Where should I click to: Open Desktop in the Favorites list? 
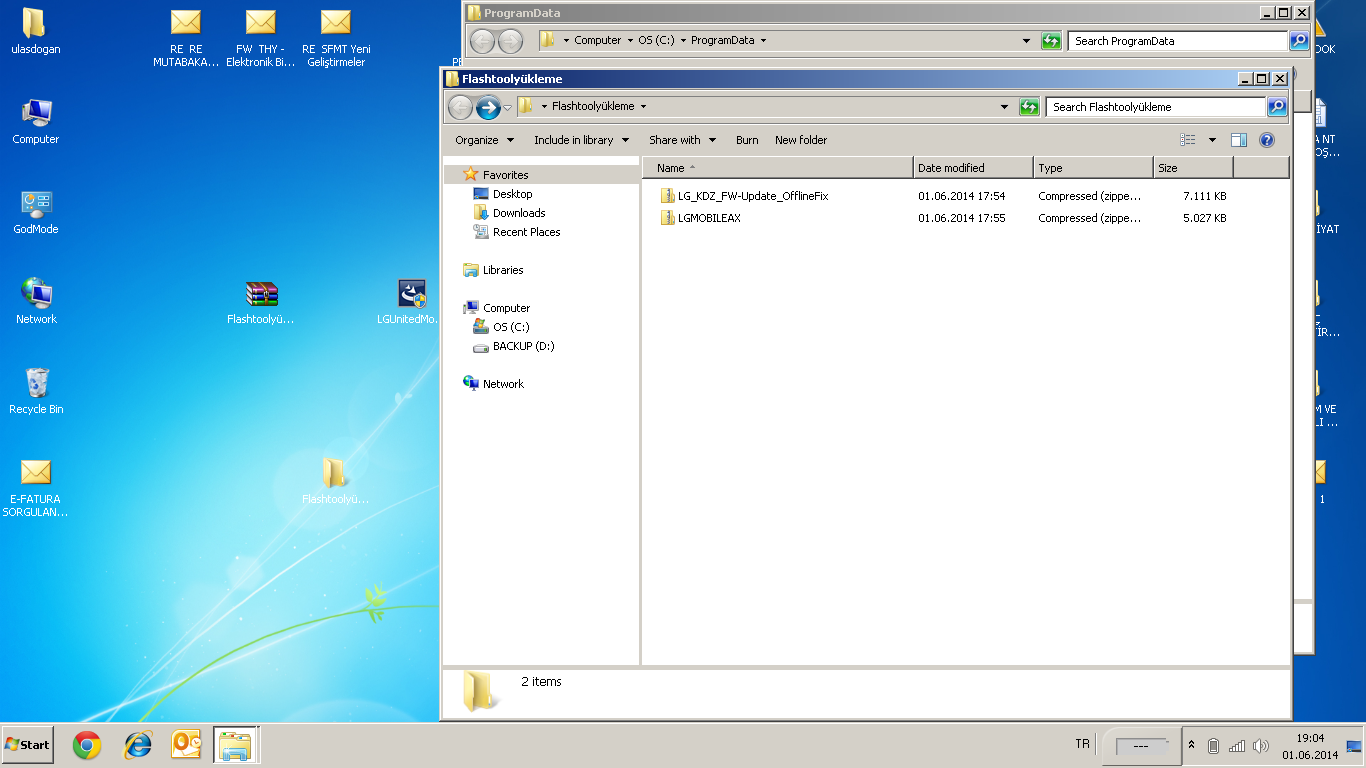pyautogui.click(x=512, y=194)
